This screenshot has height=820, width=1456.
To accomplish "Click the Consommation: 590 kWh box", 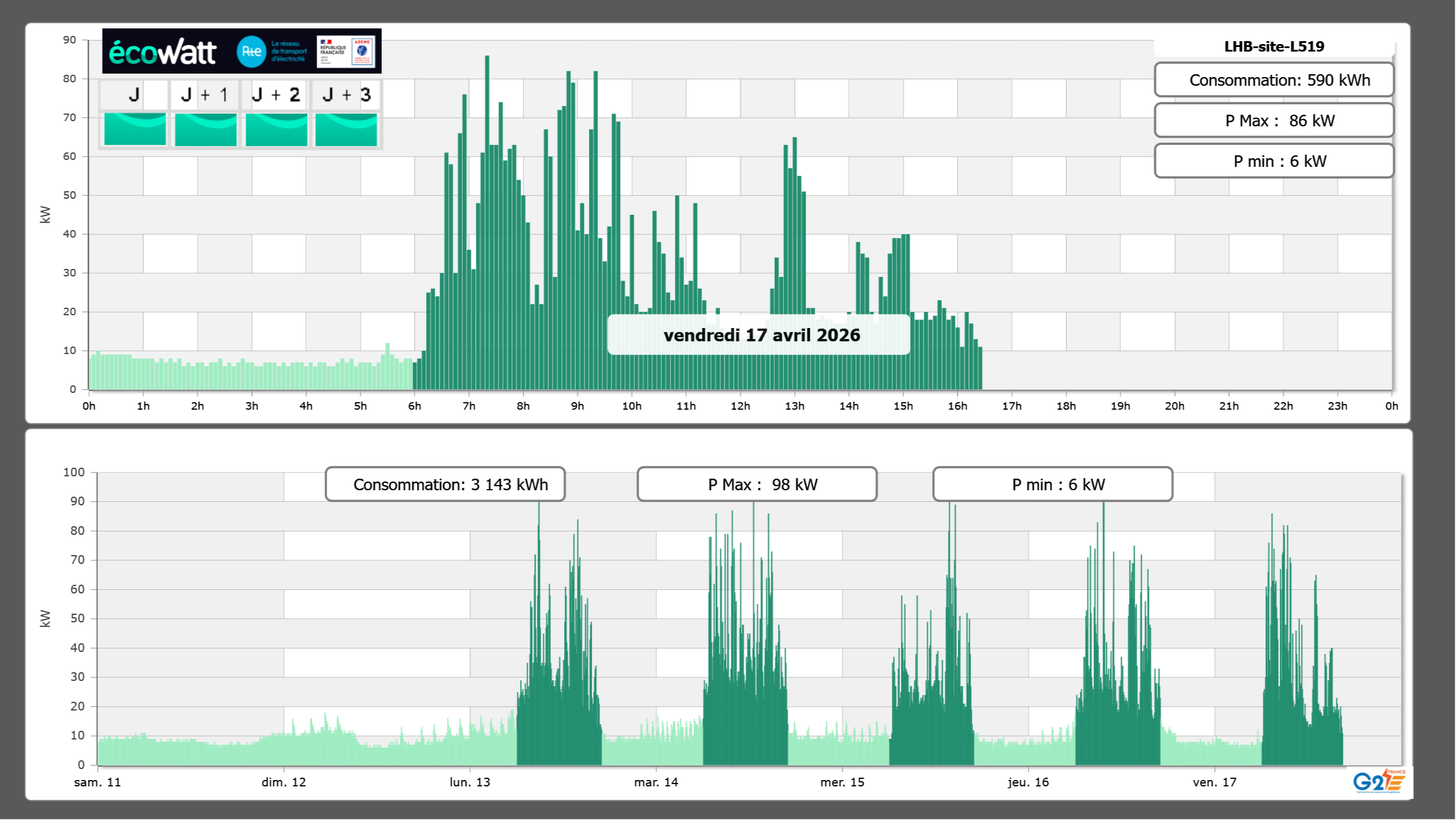I will point(1273,80).
